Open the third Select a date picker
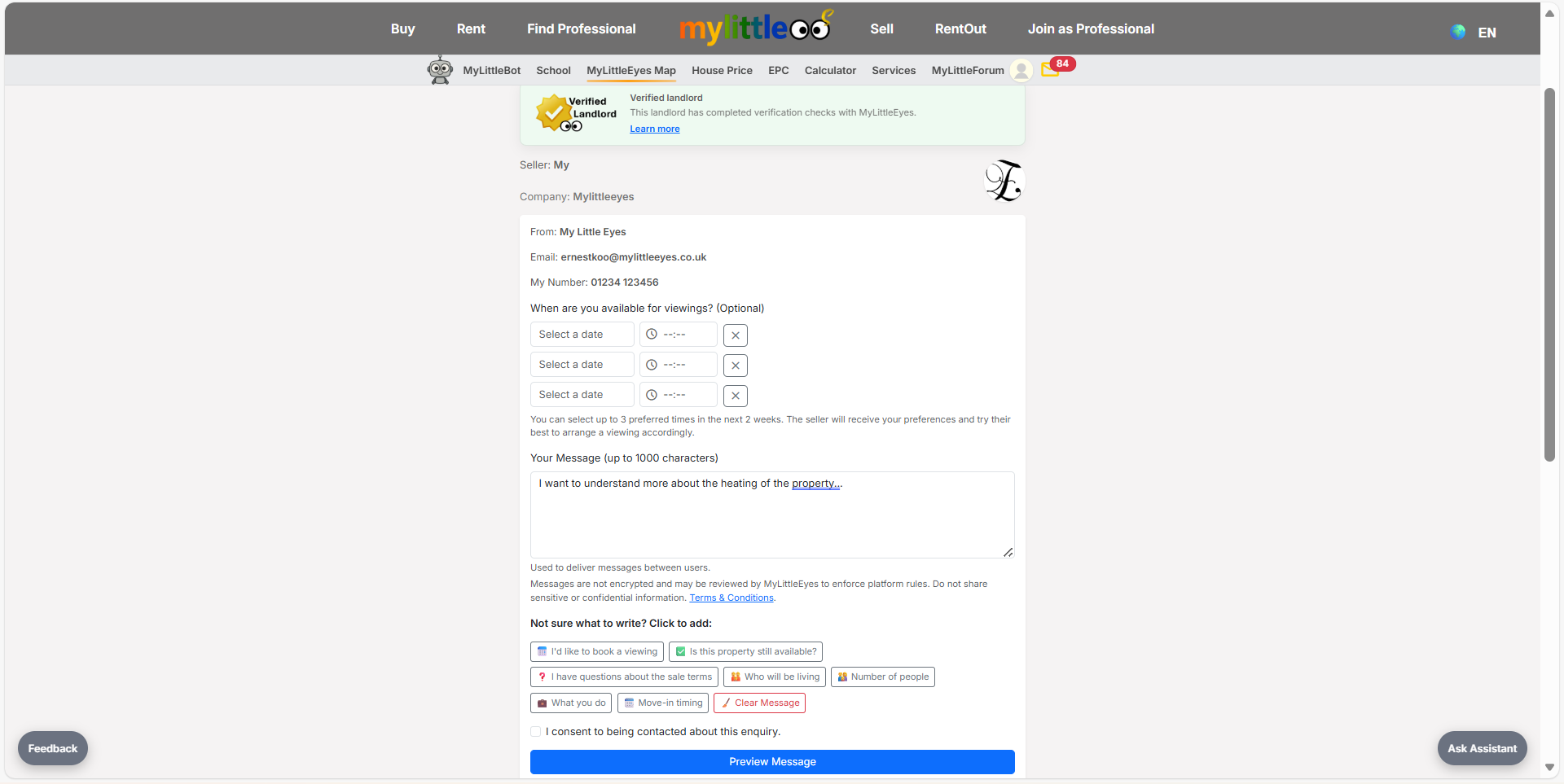 click(582, 395)
